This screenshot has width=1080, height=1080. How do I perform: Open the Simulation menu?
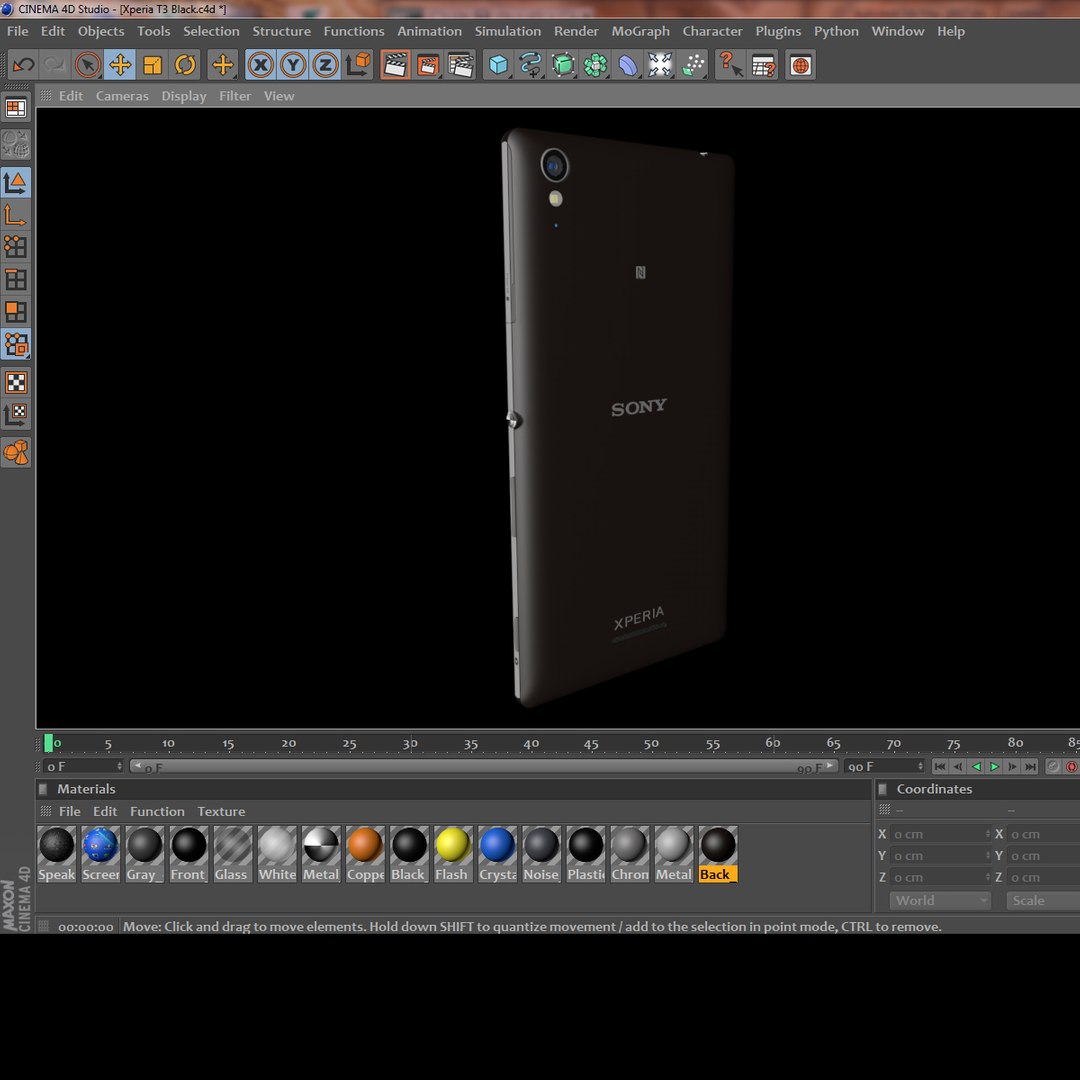(x=508, y=31)
